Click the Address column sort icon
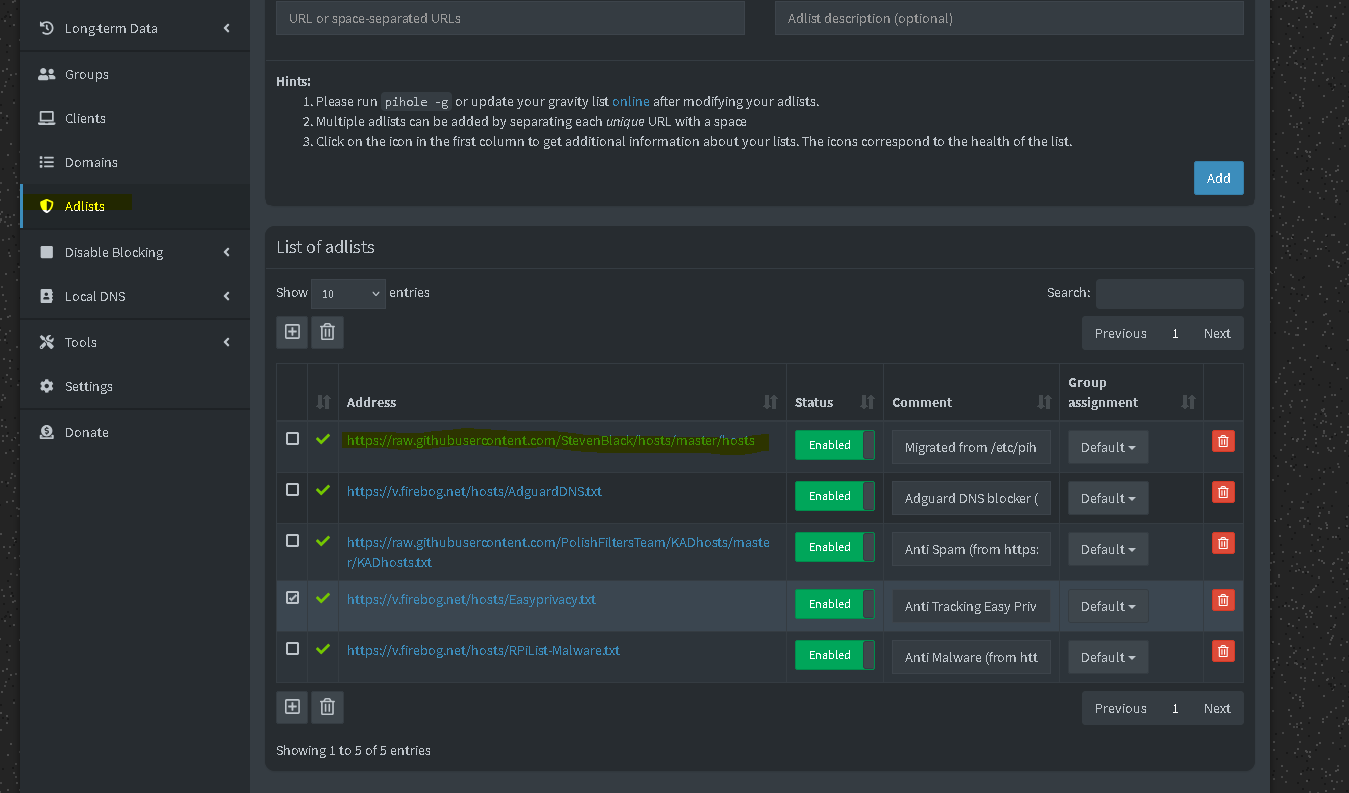Viewport: 1349px width, 793px height. (x=770, y=402)
